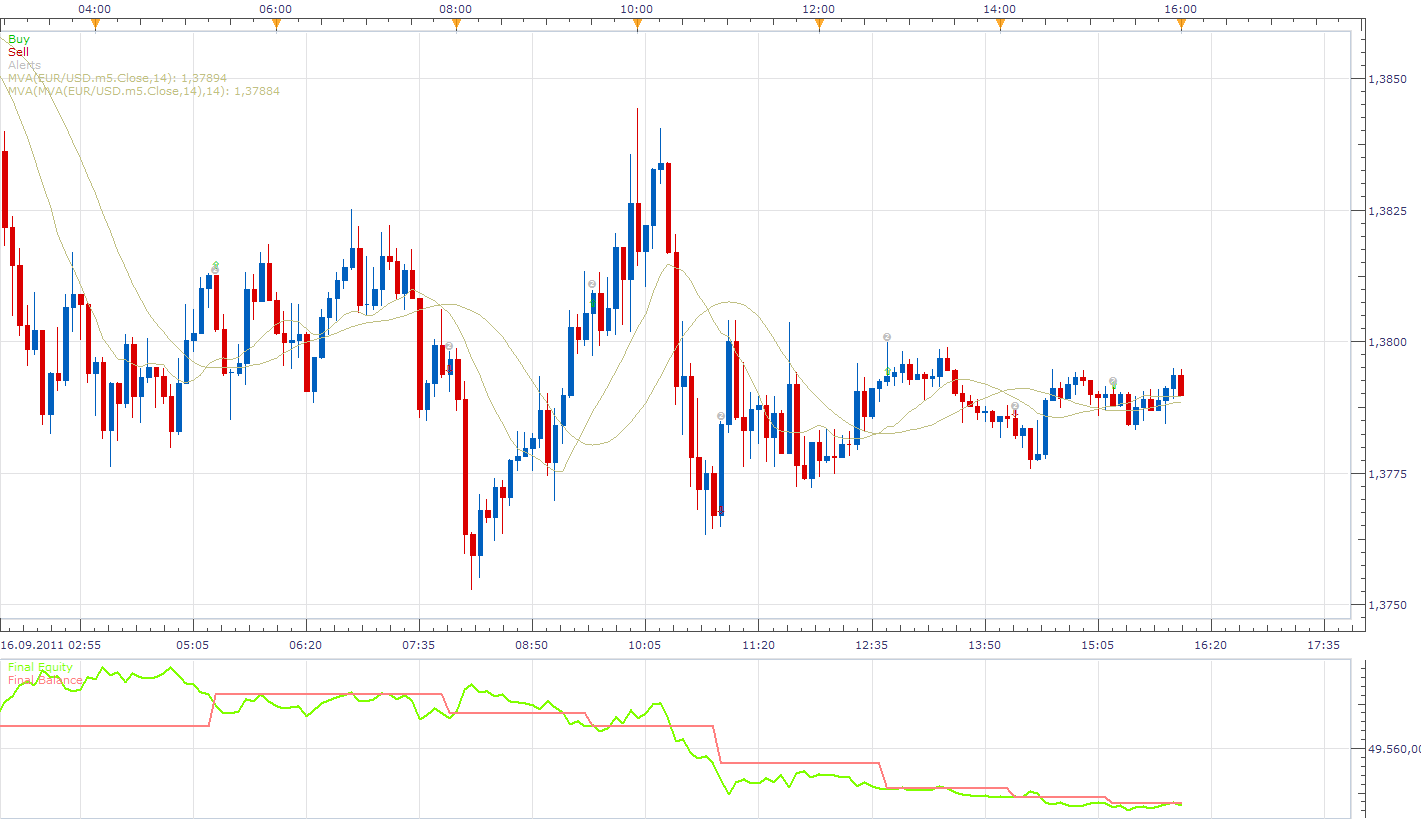Viewport: 1422px width, 819px height.
Task: Select the double MVA label showing 1,37884
Action: pyautogui.click(x=144, y=91)
